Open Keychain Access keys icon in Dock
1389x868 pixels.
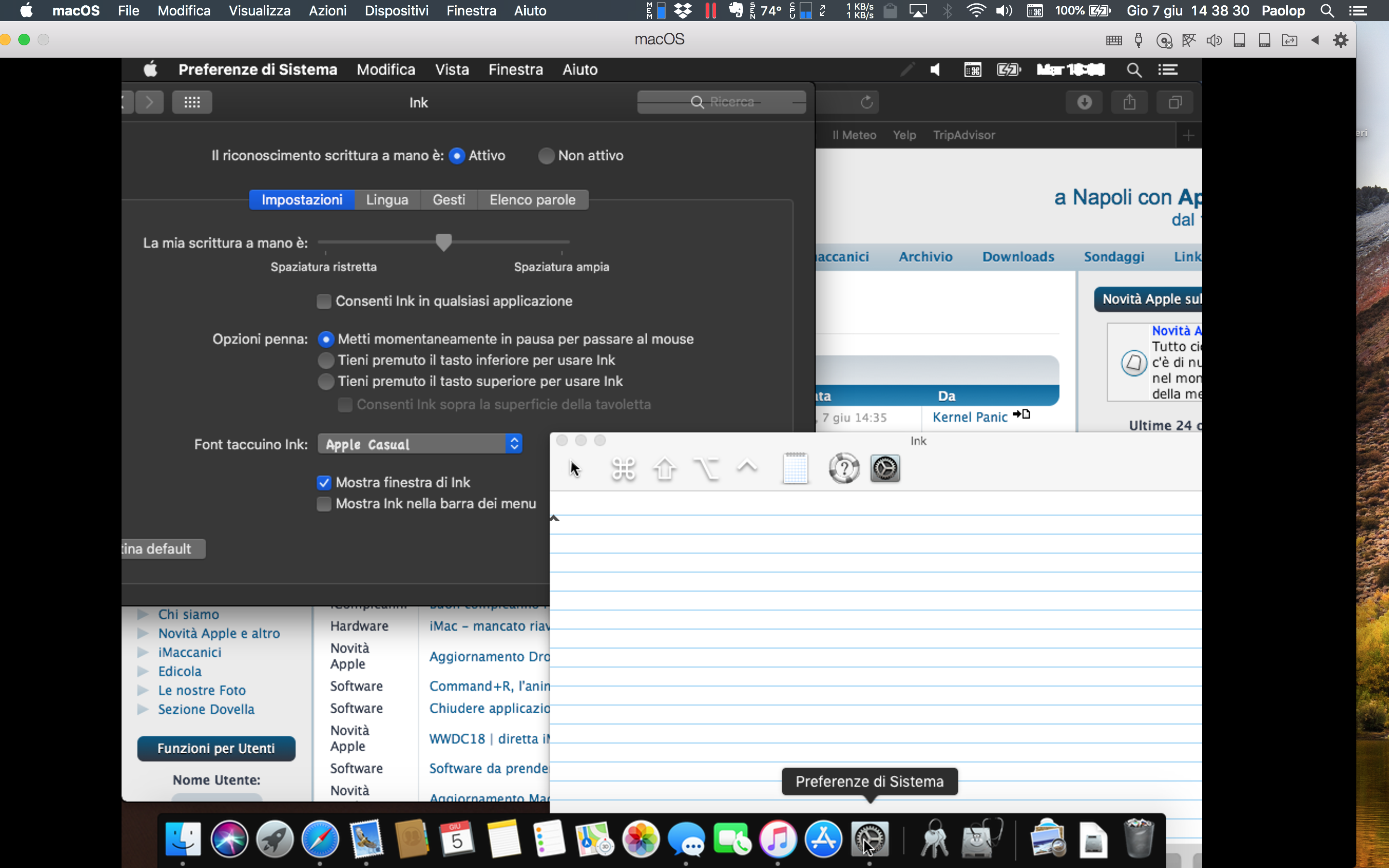934,839
